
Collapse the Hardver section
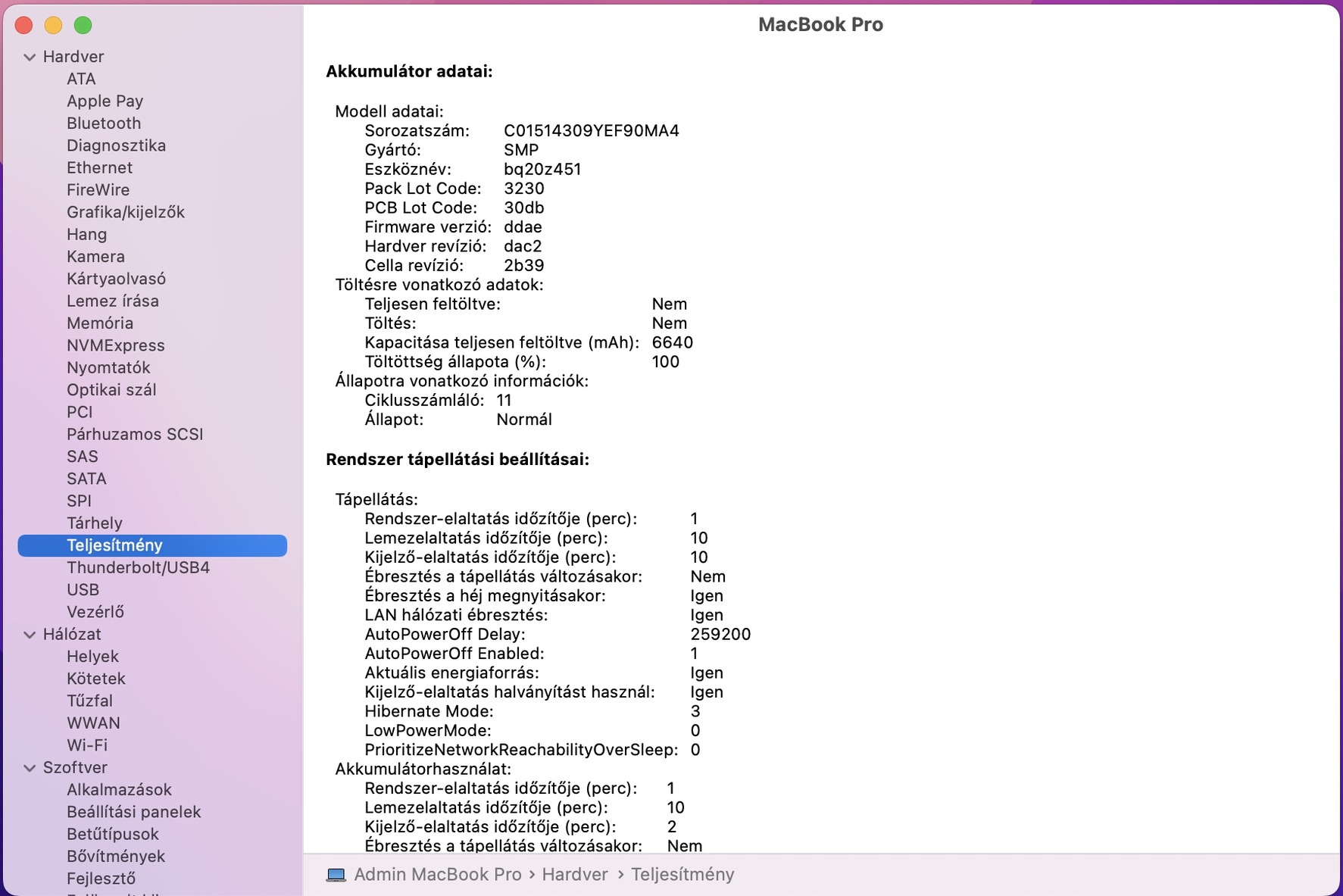[30, 57]
